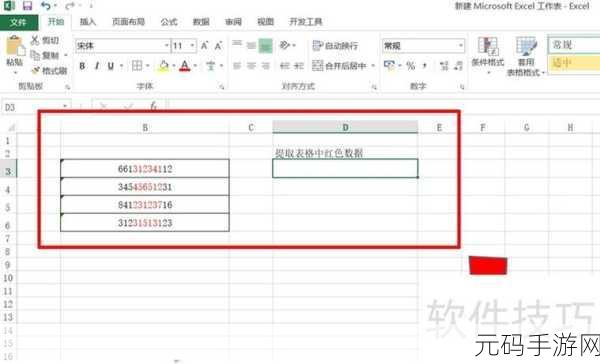Toggle italic formatting
600x364 pixels.
pyautogui.click(x=97, y=66)
